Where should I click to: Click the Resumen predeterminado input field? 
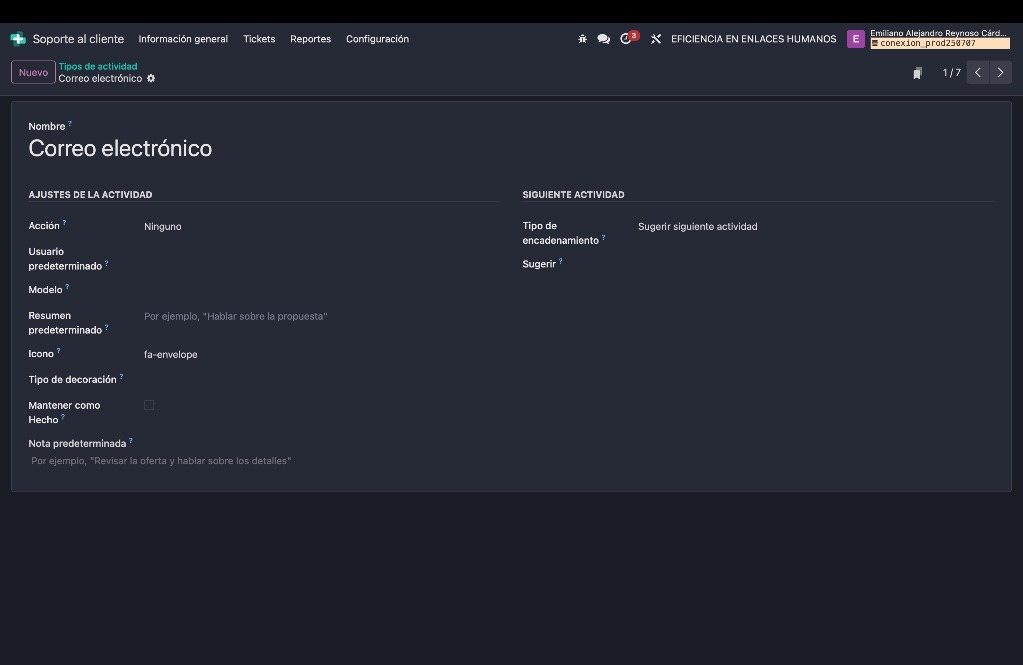[320, 317]
